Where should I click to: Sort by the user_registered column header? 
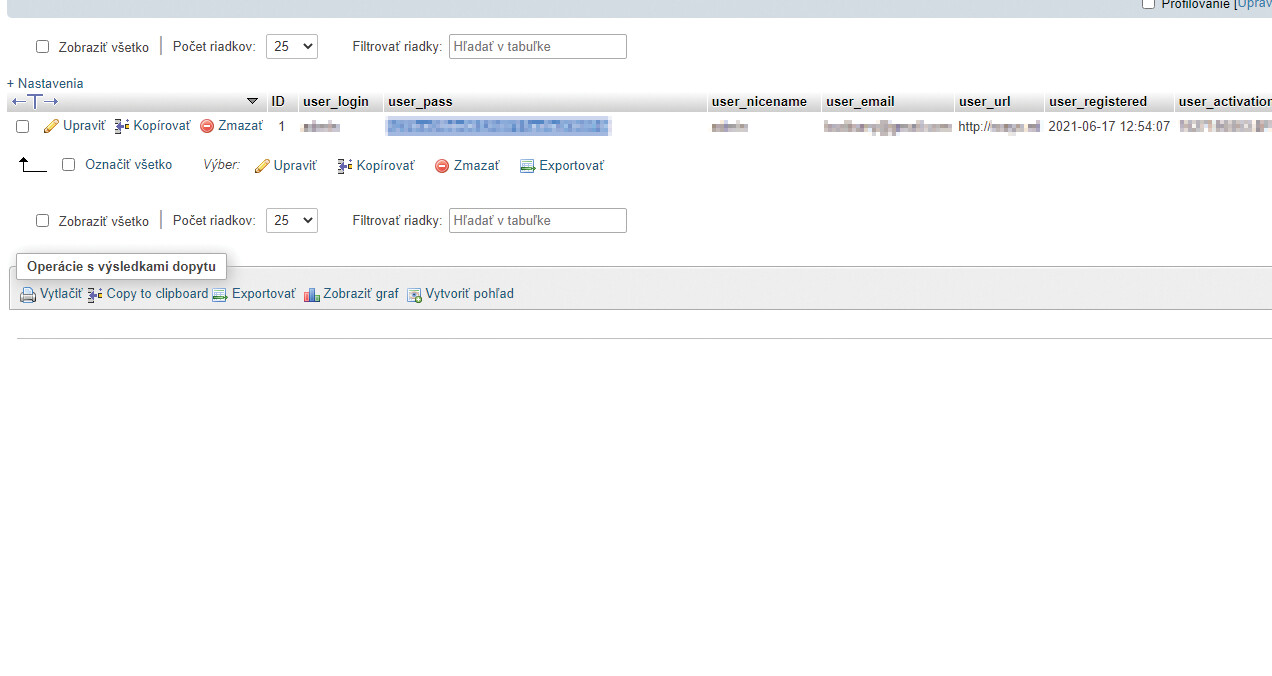click(x=1097, y=102)
